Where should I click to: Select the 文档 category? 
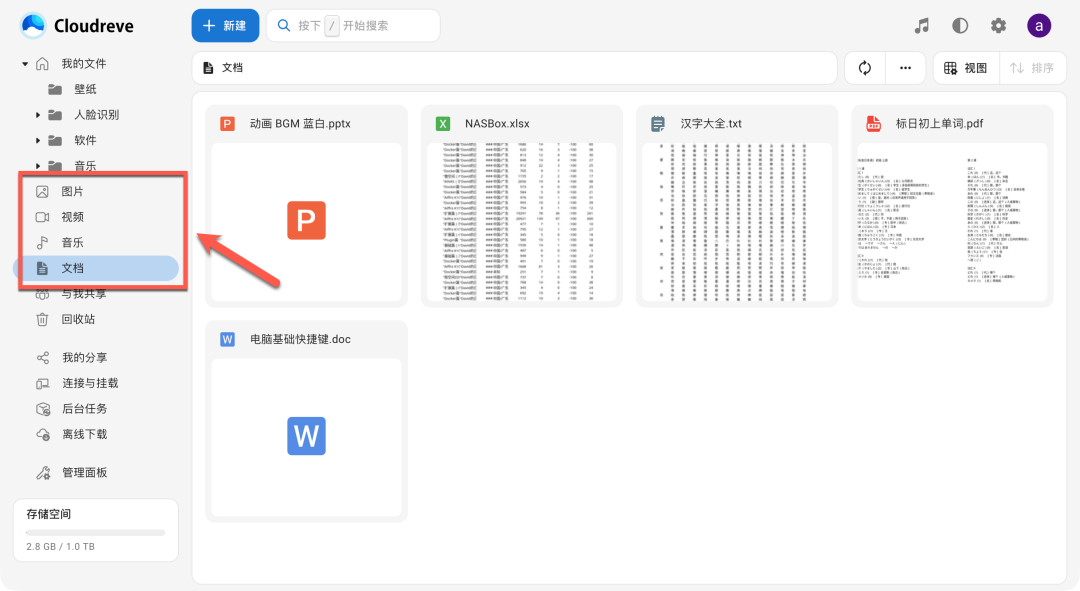coord(96,268)
